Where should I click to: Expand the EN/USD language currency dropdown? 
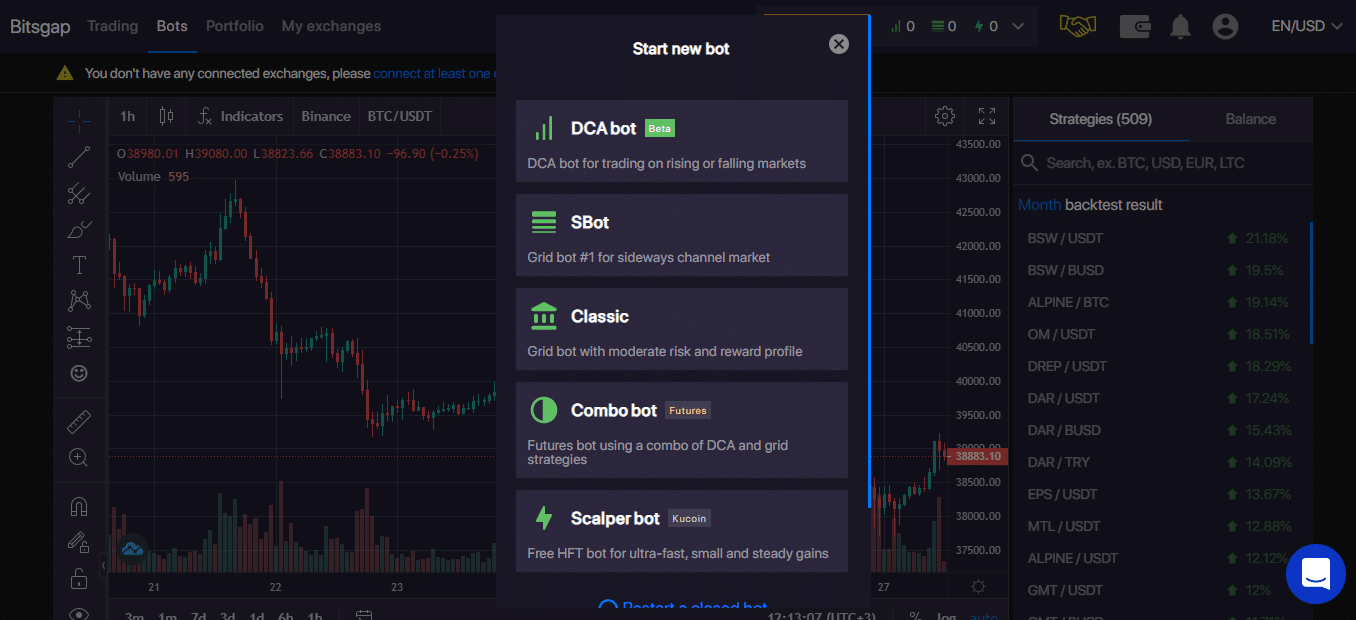click(1306, 26)
